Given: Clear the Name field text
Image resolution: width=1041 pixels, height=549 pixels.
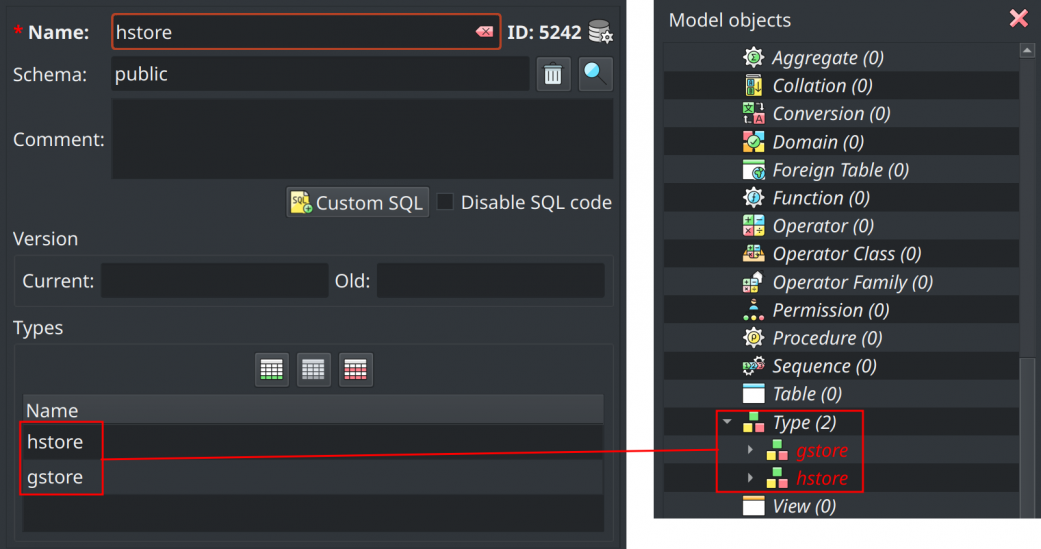Looking at the screenshot, I should pyautogui.click(x=484, y=32).
